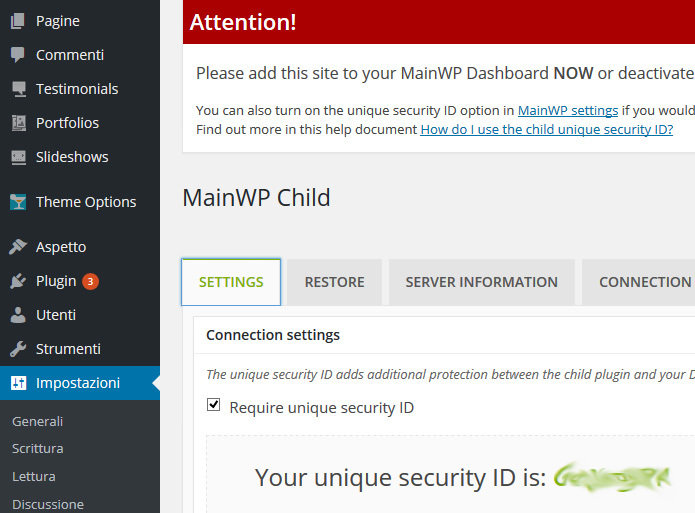
Task: Click the Portfolios sidebar icon
Action: pos(19,123)
